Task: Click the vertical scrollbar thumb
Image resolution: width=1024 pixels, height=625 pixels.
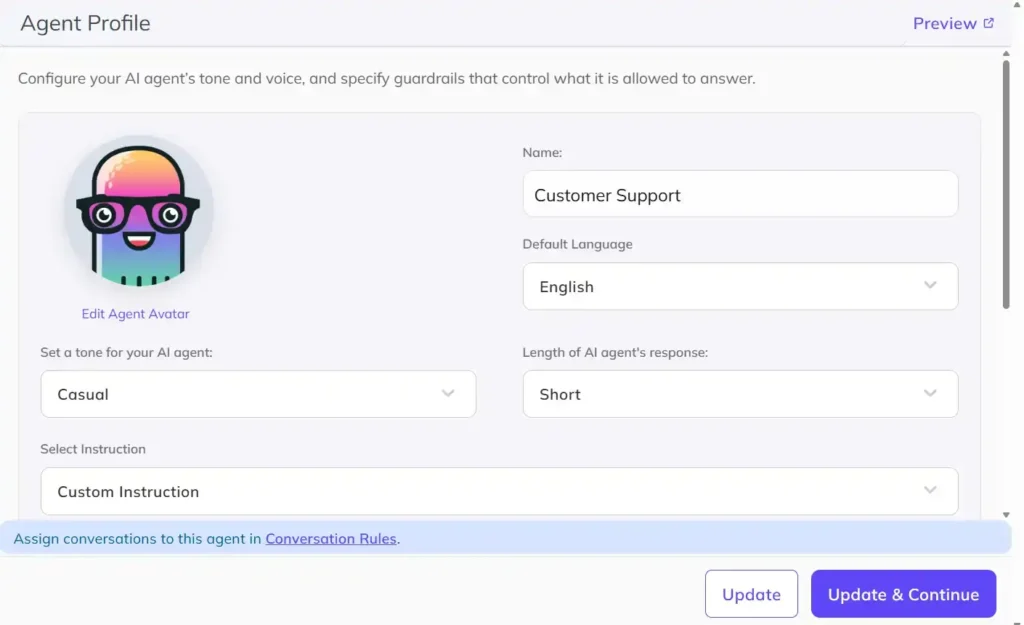Action: coord(1006,184)
